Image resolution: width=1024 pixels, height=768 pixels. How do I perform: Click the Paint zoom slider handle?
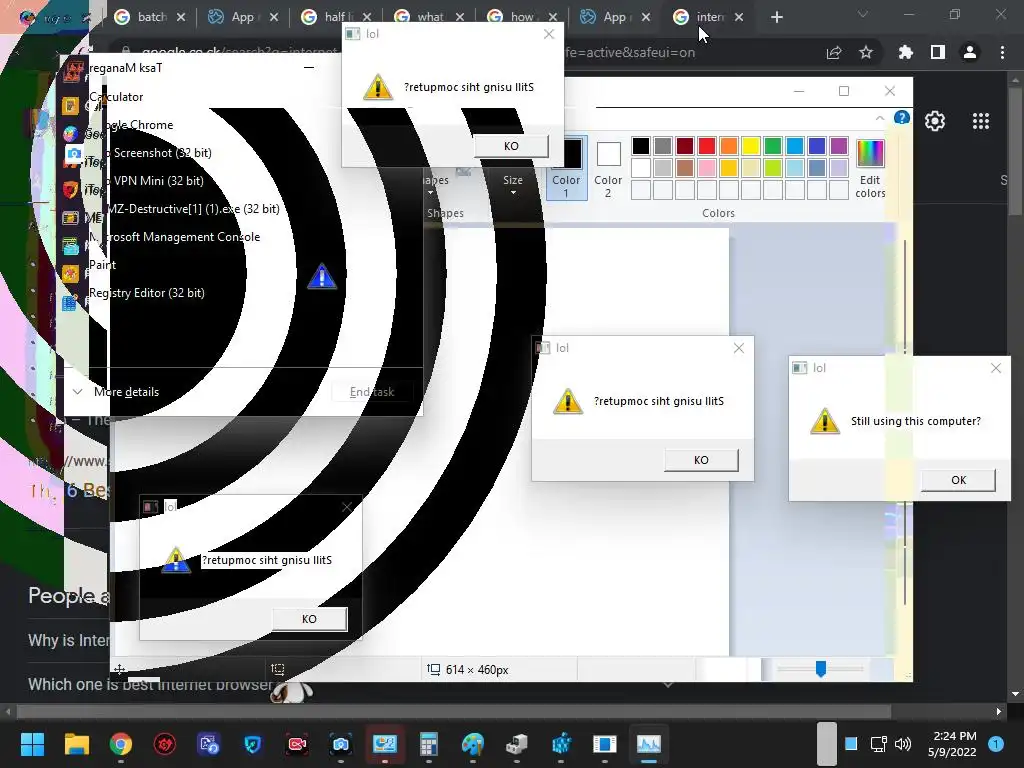(x=821, y=669)
